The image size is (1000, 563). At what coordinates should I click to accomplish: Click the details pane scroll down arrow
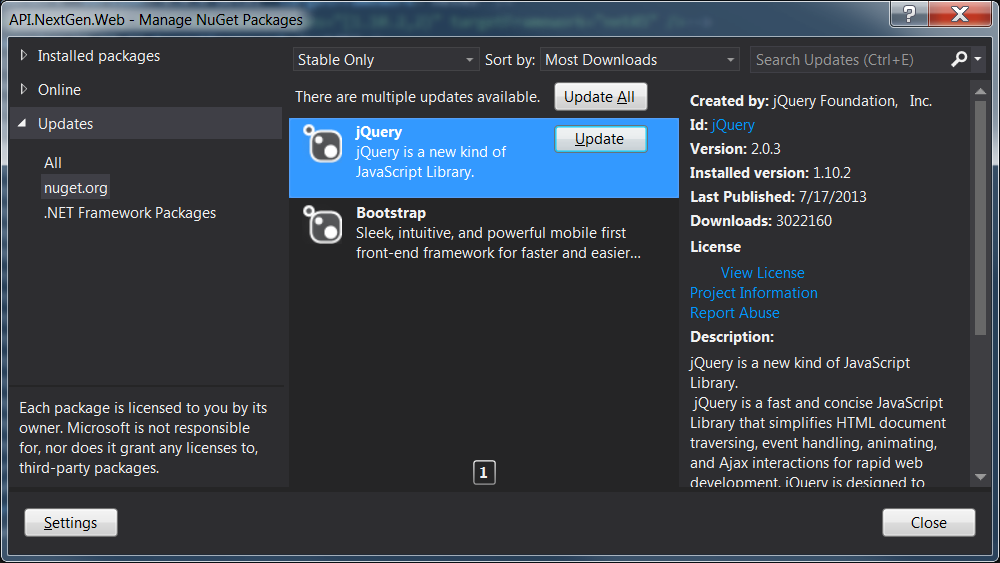coord(980,477)
